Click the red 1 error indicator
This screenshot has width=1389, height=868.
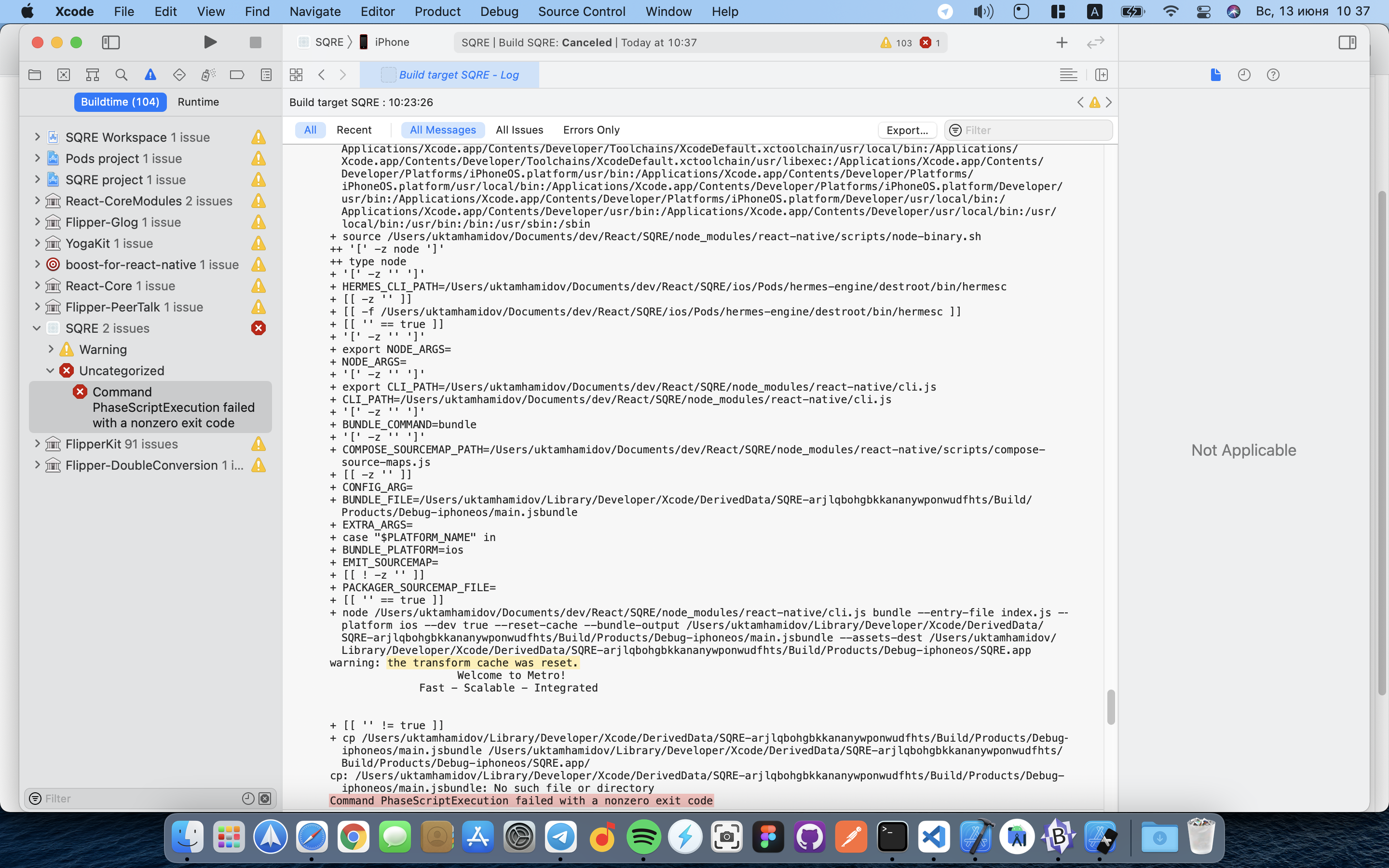930,42
